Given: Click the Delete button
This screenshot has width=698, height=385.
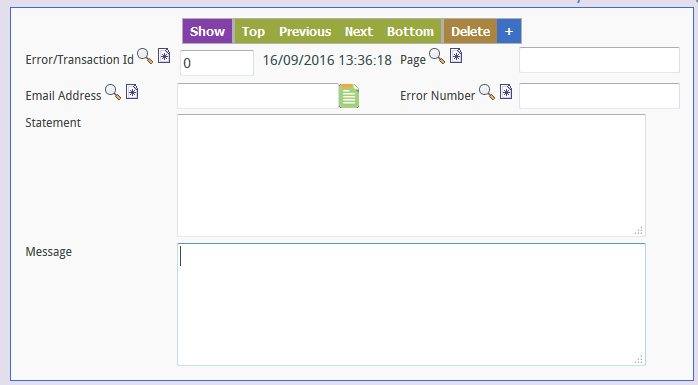Looking at the screenshot, I should [471, 32].
